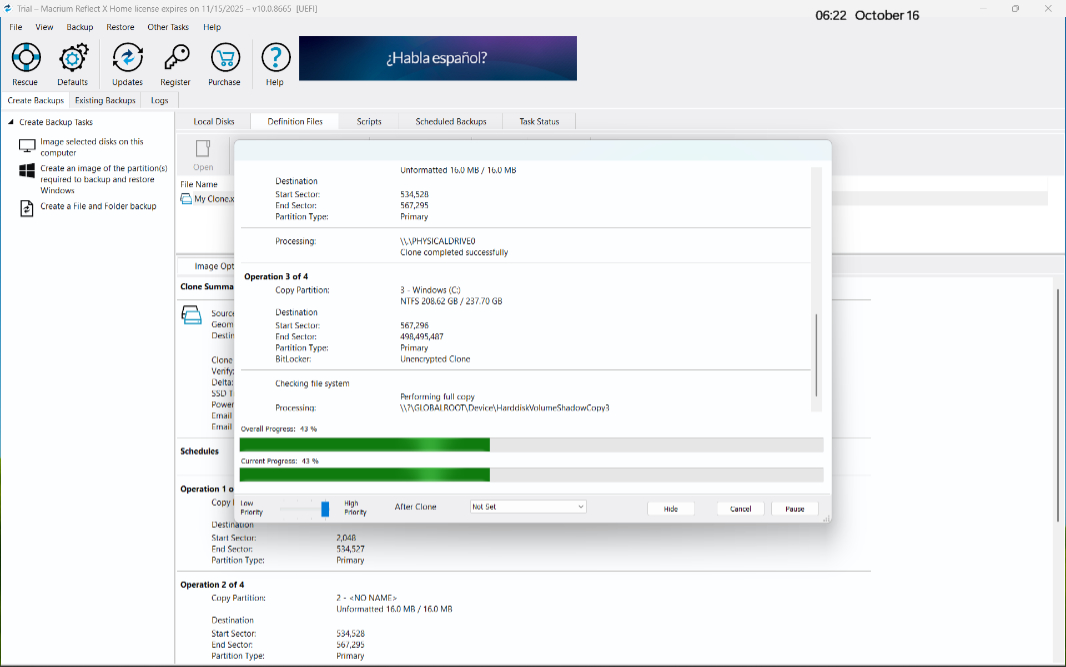Collapse the Create Backup Tasks tree
The image size is (1066, 667).
pos(11,122)
